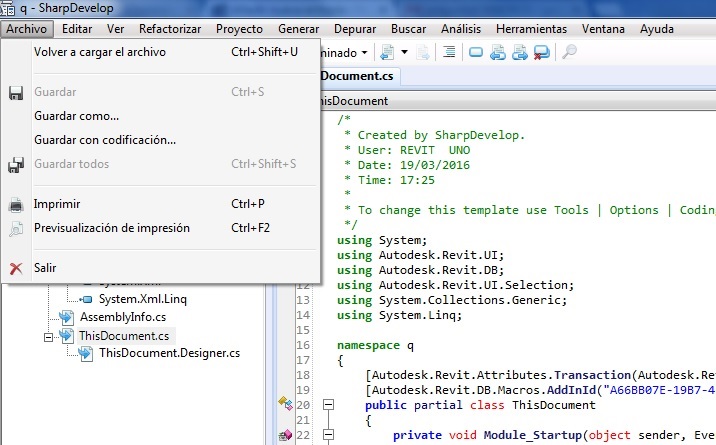Image resolution: width=716 pixels, height=445 pixels.
Task: Switch to the ThisDocument.cs editor tab
Action: pos(355,77)
